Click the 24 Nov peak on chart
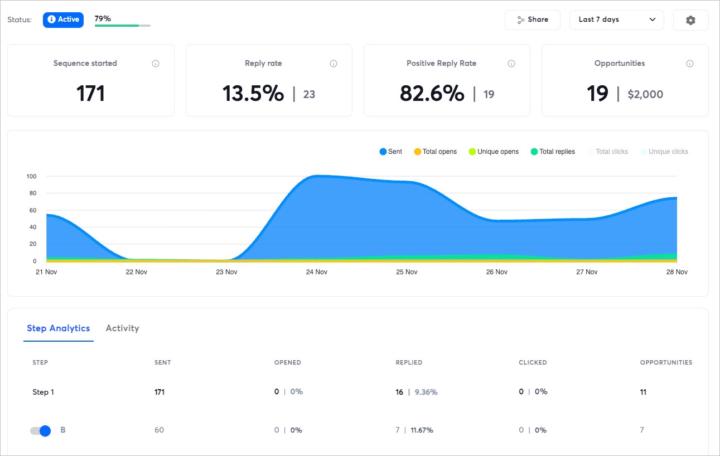Screen dimensions: 720x456 [x=315, y=177]
